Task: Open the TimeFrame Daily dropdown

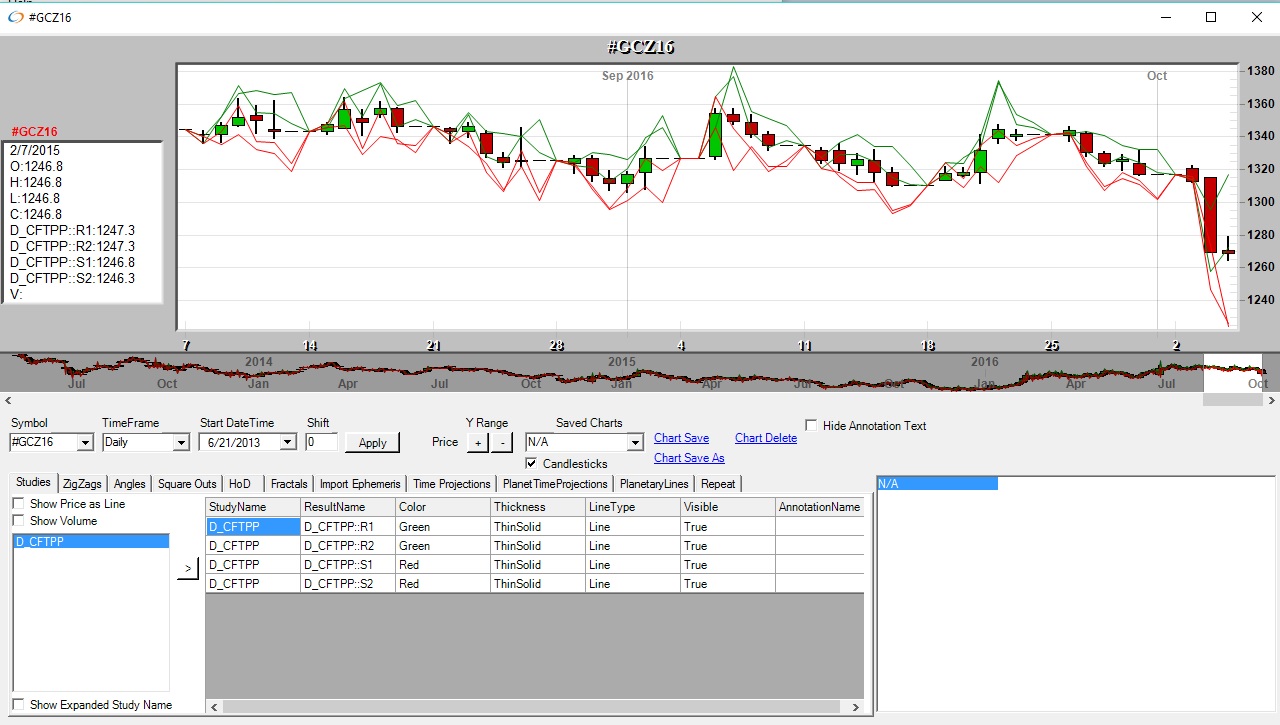Action: pyautogui.click(x=181, y=442)
